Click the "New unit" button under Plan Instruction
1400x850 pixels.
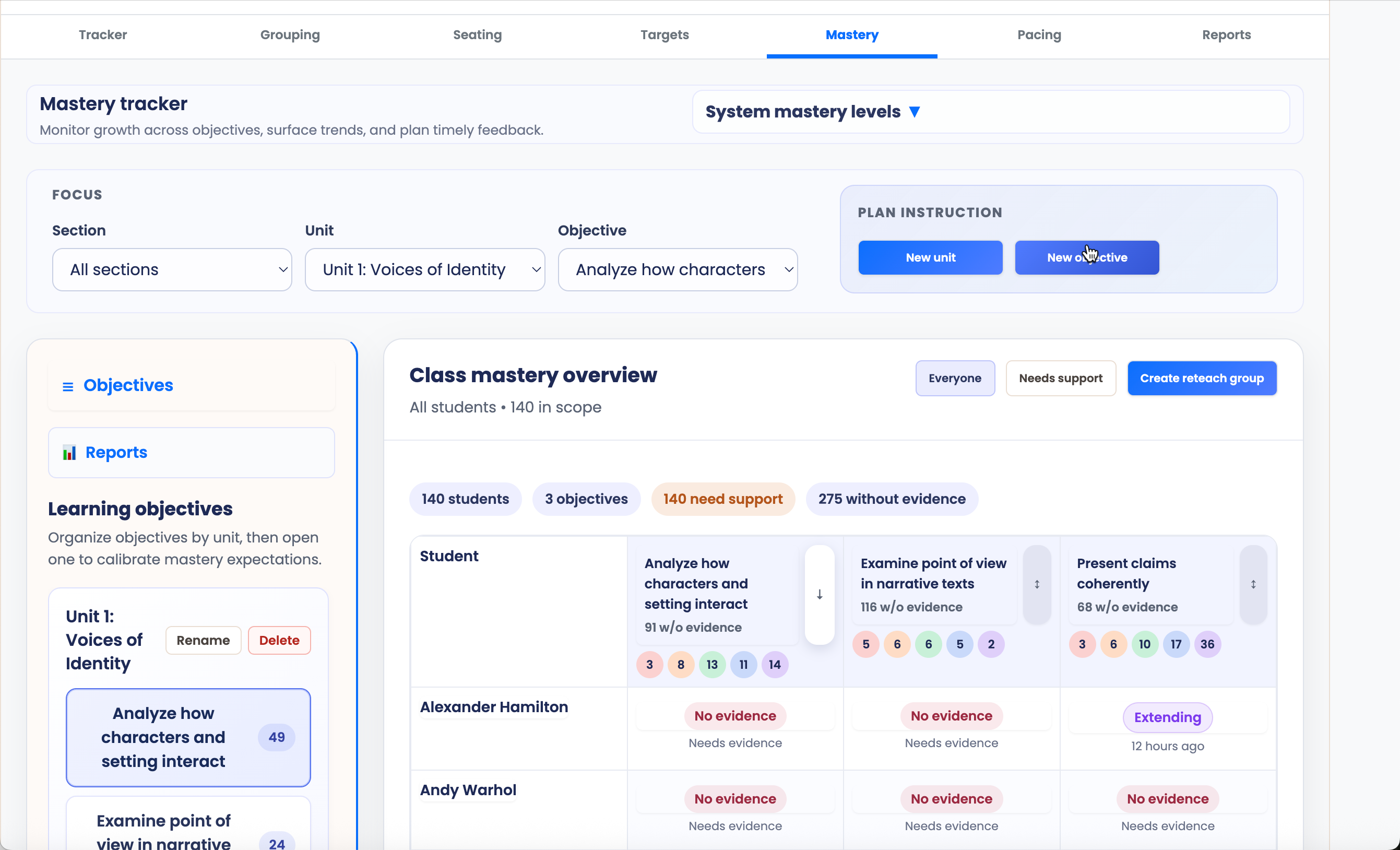pos(930,257)
